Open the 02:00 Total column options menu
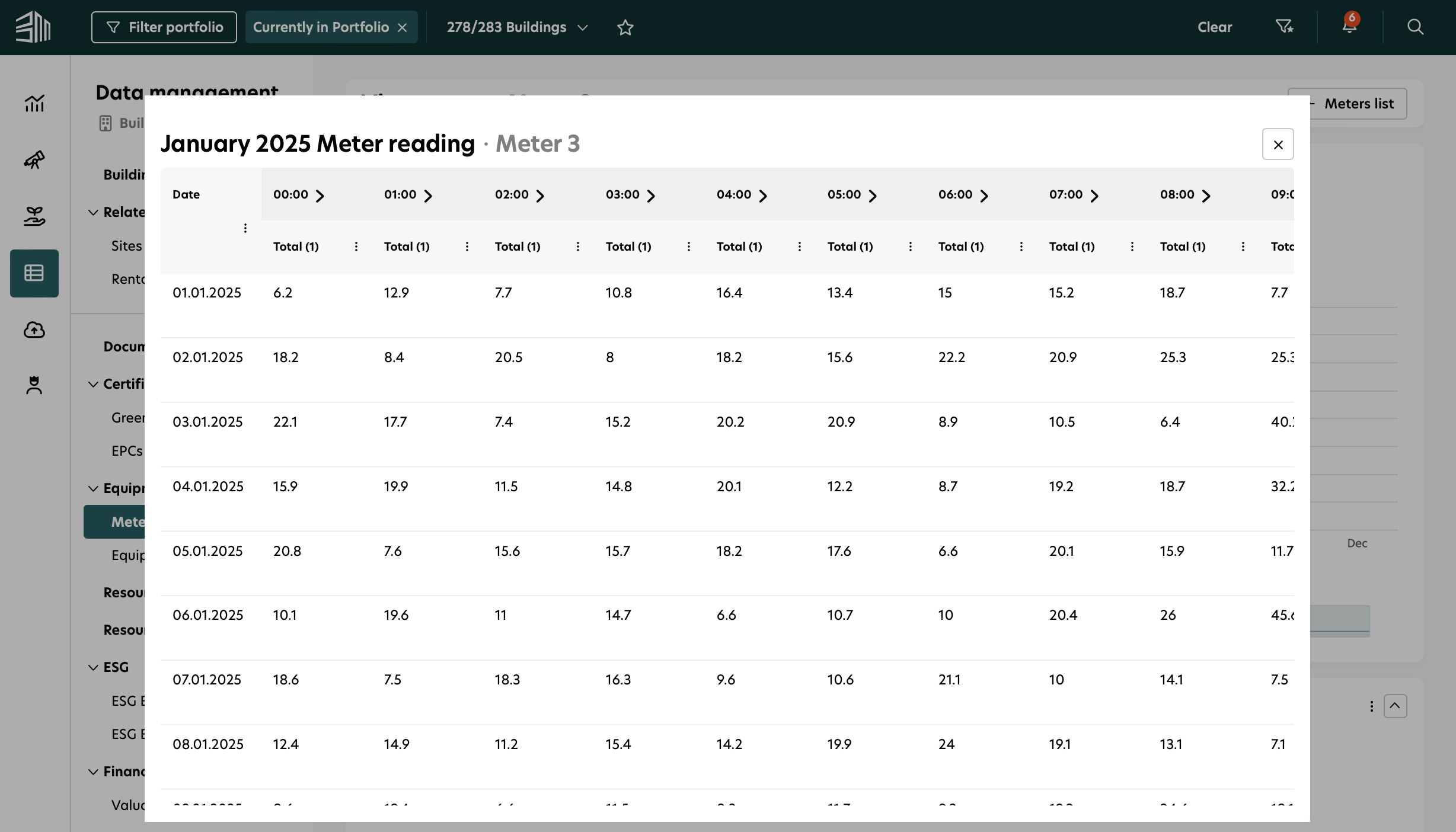Screen dimensions: 1456x832 [x=577, y=247]
